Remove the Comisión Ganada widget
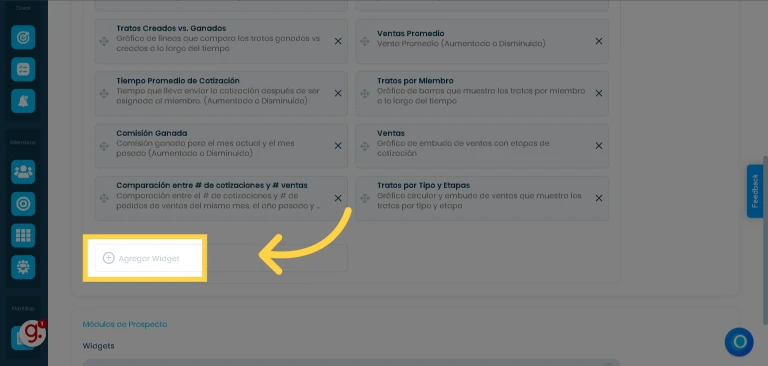 pos(338,146)
